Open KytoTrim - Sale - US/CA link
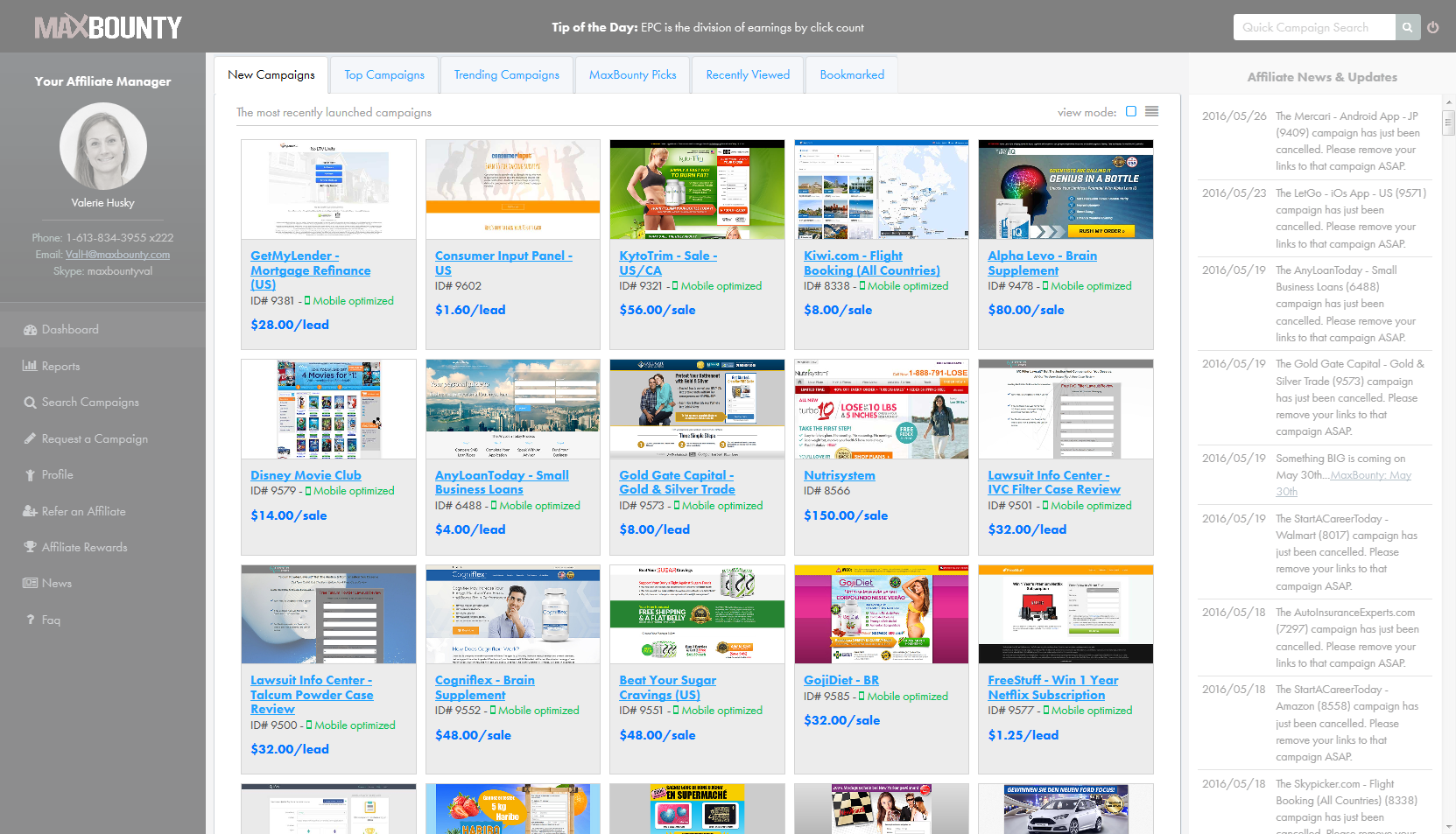Screen dimensions: 1456x834 [668, 263]
